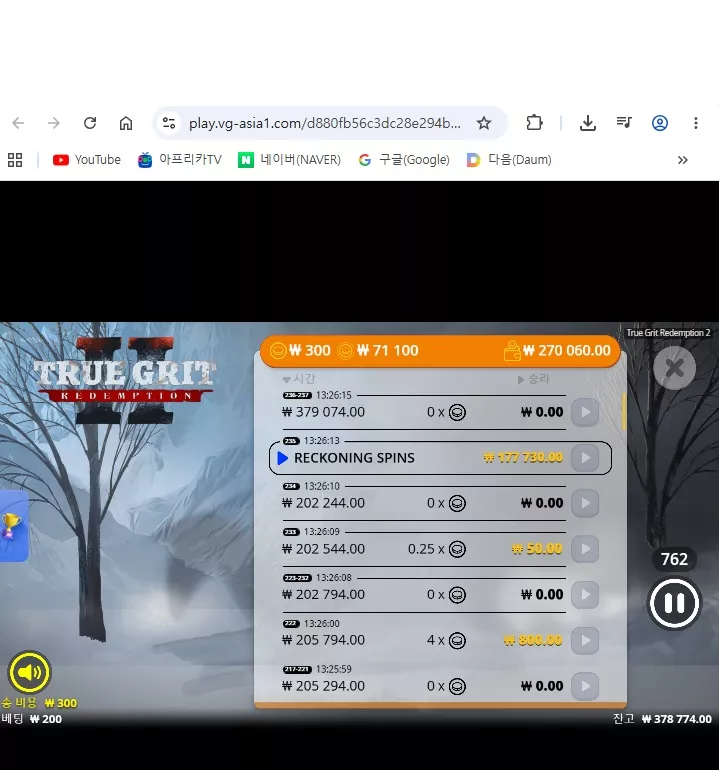This screenshot has width=719, height=770.
Task: Go forward one page in browser
Action: coord(54,123)
